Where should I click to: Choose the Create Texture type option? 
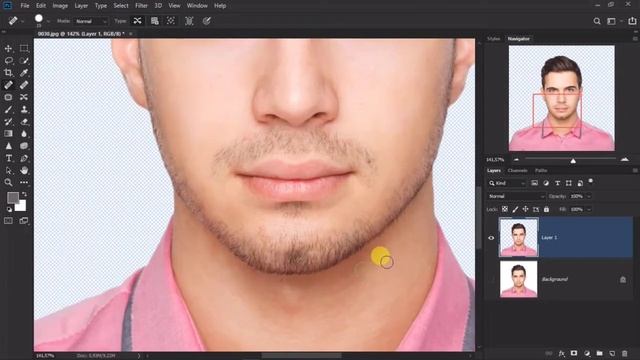[x=155, y=21]
